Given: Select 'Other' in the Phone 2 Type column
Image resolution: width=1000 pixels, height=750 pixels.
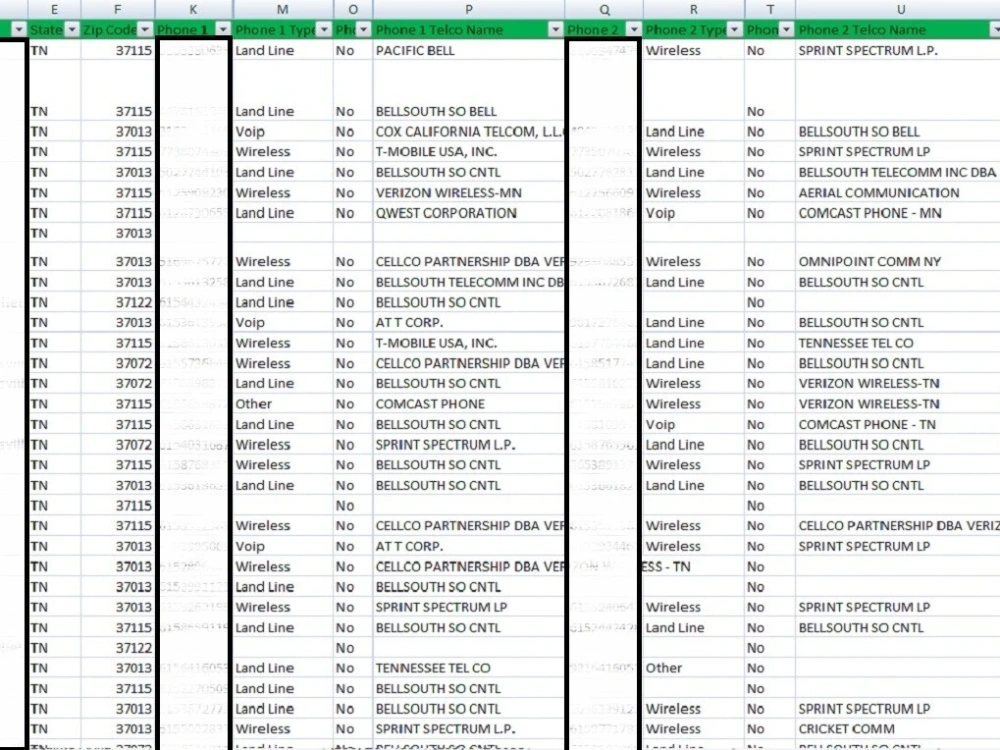Looking at the screenshot, I should 694,668.
